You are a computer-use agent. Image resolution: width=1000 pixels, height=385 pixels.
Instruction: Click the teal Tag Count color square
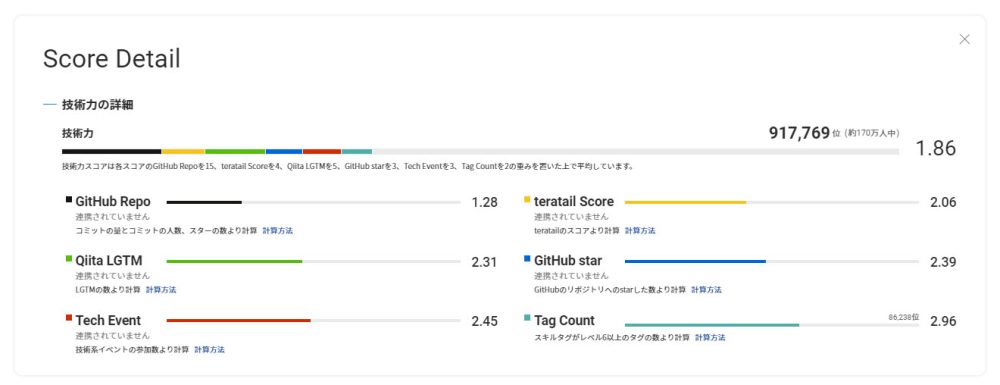pos(527,317)
